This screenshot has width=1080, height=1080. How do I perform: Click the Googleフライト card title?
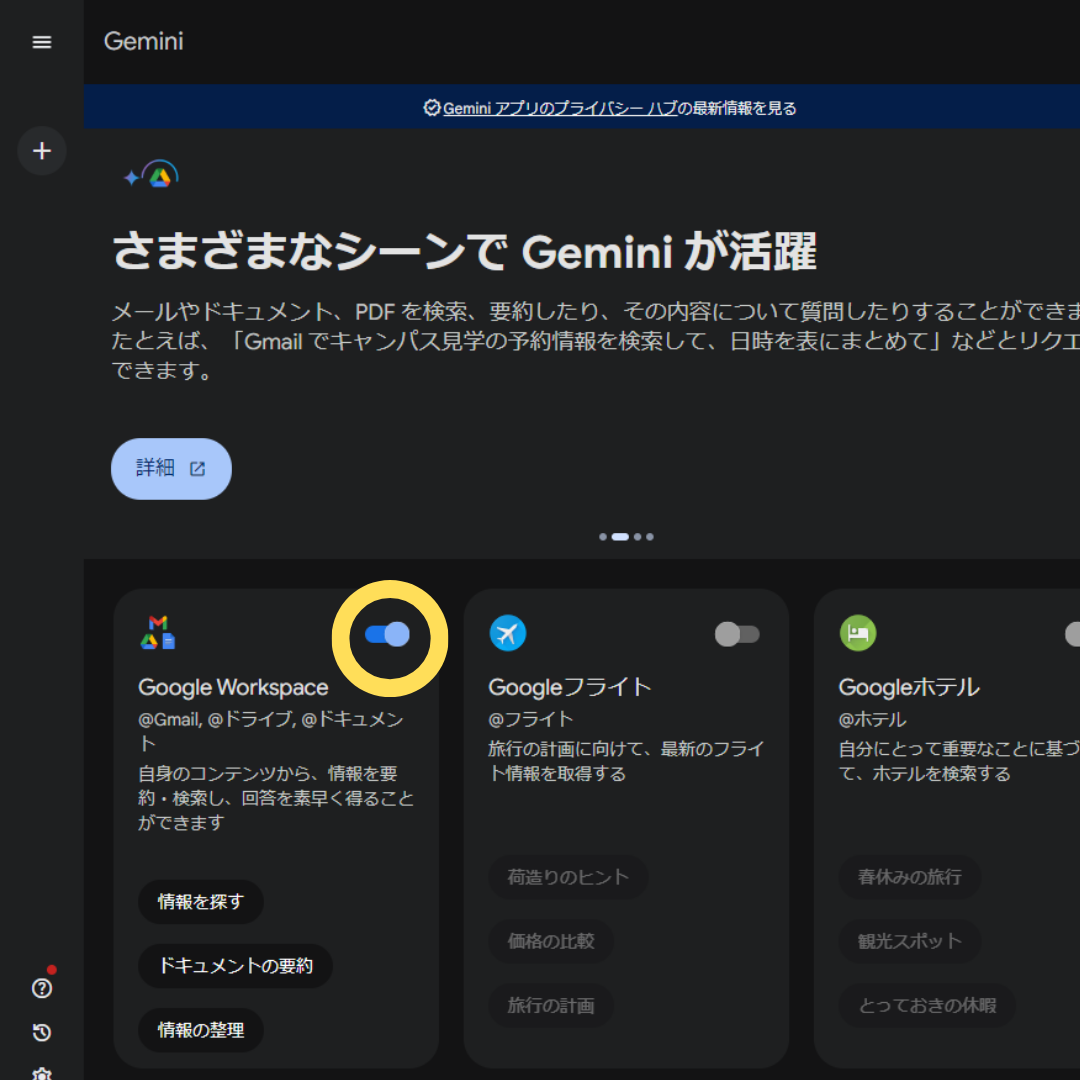click(x=570, y=687)
